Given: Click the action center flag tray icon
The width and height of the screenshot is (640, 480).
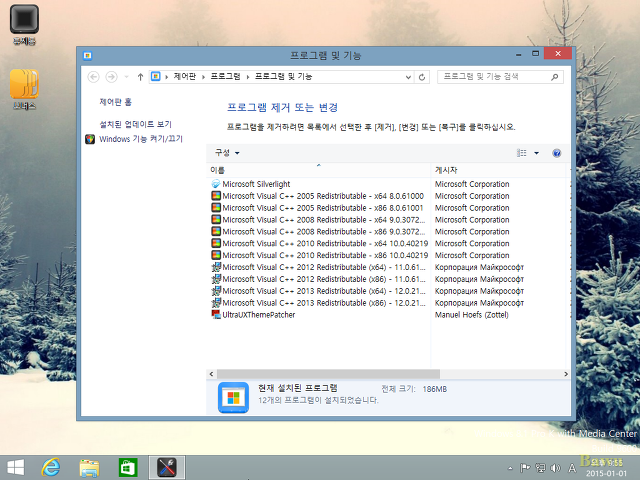Looking at the screenshot, I should (x=525, y=468).
